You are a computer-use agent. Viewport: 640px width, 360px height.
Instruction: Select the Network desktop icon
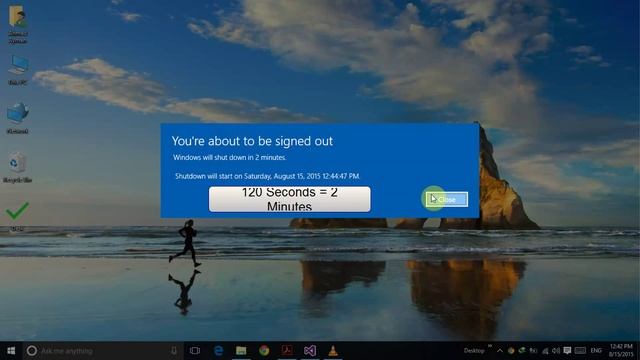[18, 118]
